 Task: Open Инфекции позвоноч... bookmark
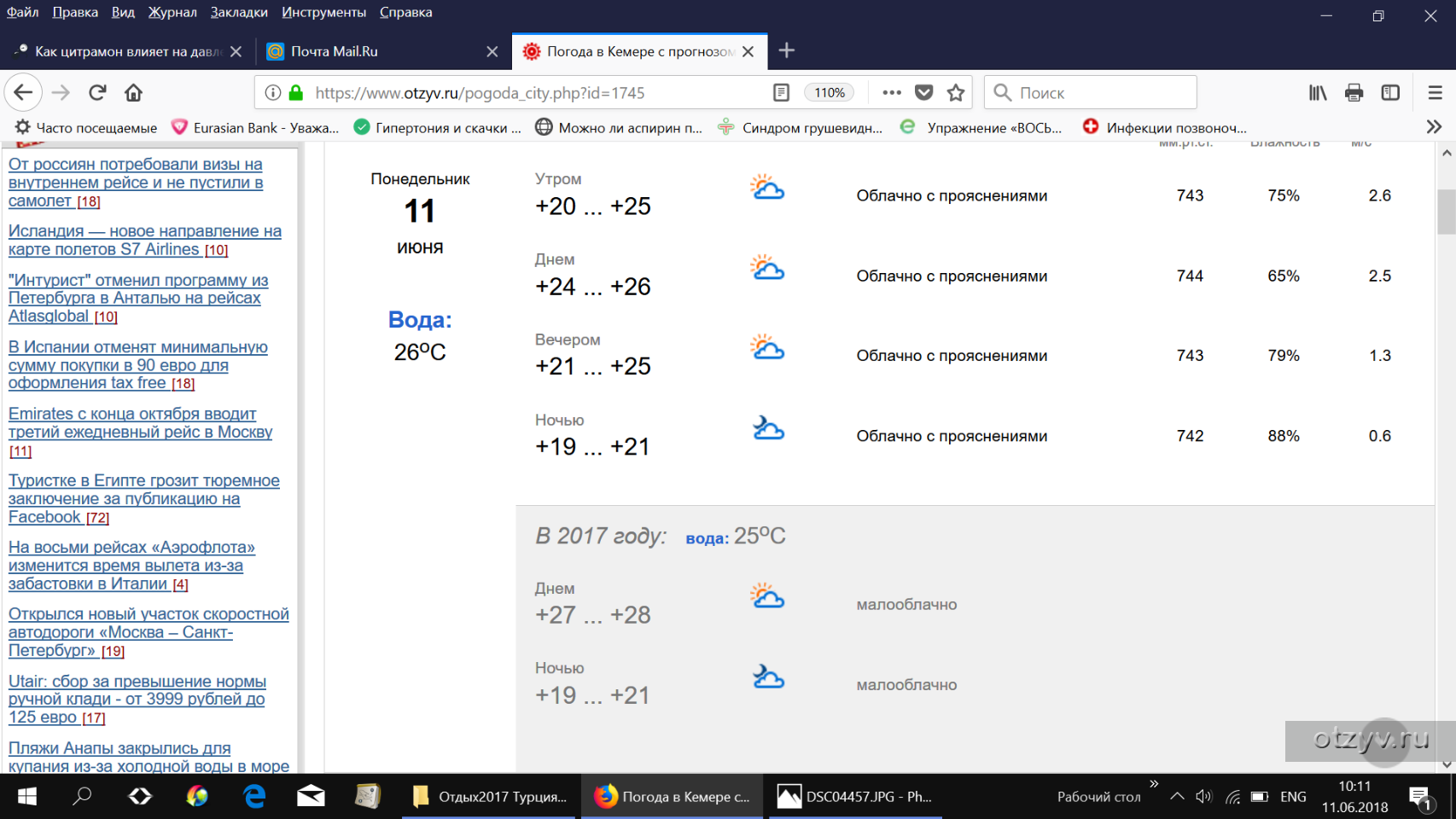1165,127
